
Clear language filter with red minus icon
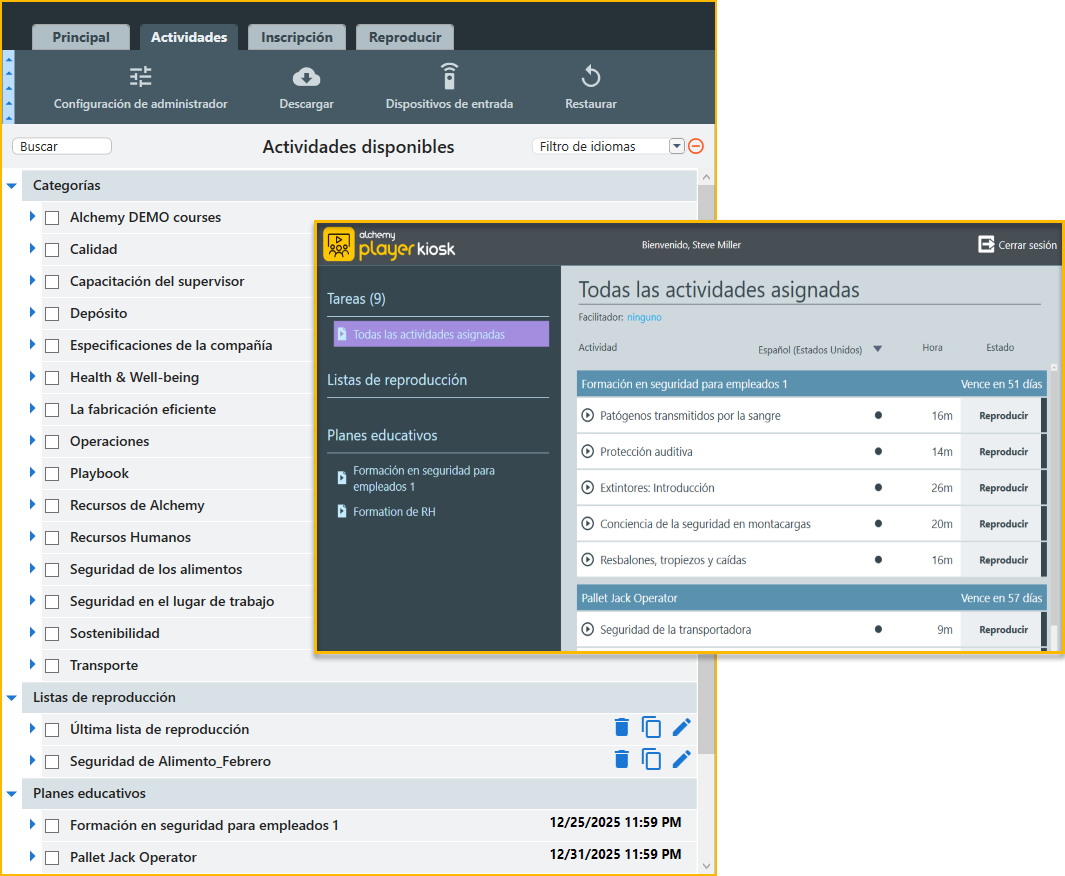click(x=696, y=146)
